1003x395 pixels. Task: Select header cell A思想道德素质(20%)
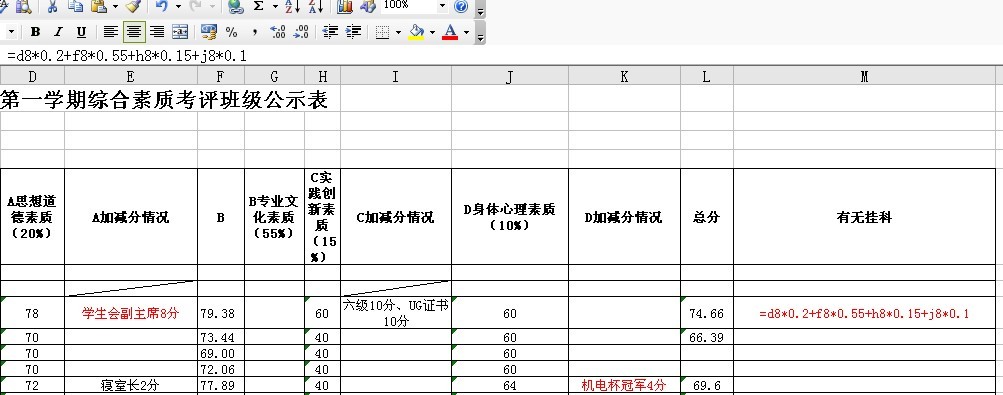click(32, 217)
